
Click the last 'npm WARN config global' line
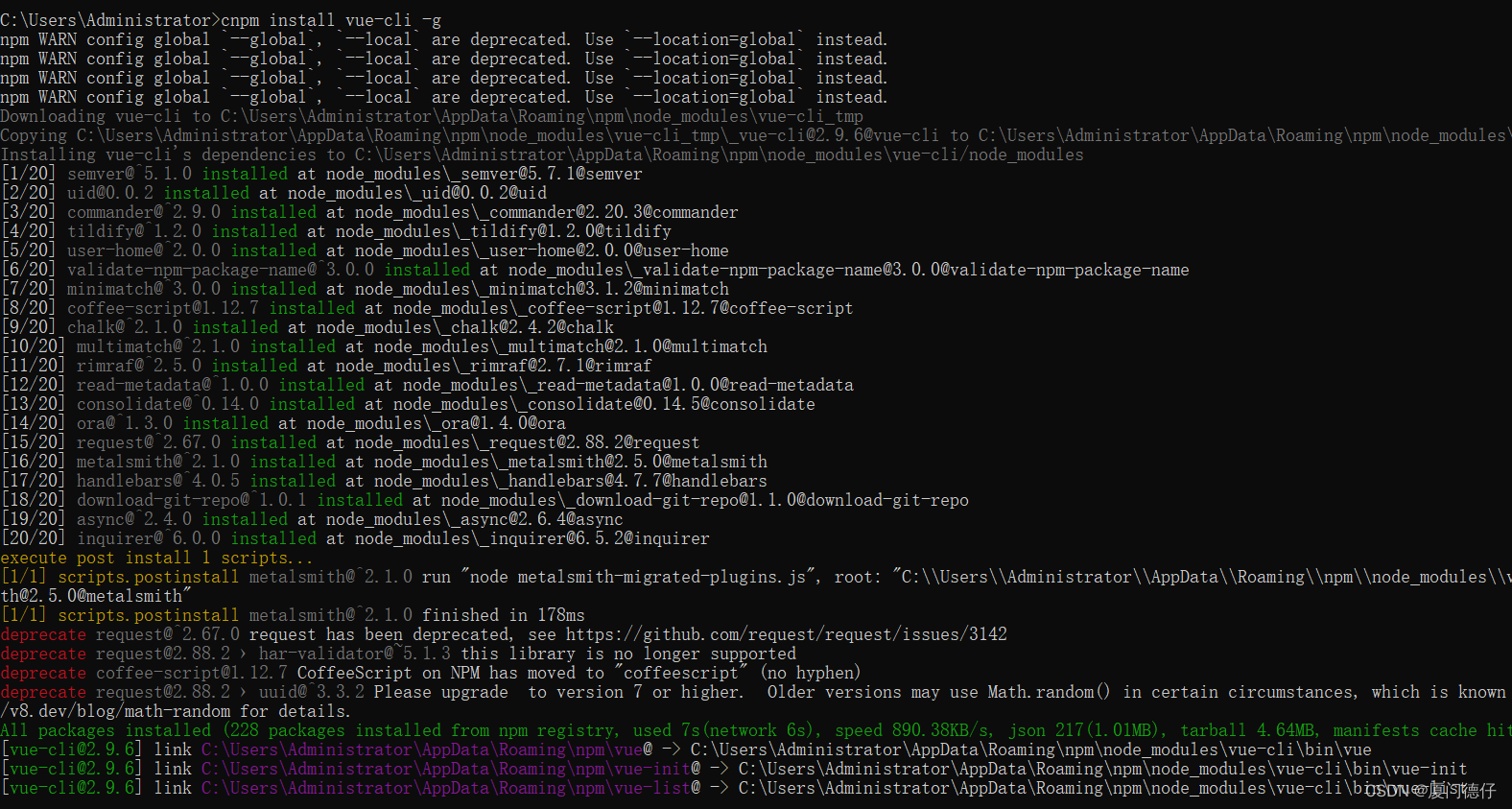tap(444, 97)
